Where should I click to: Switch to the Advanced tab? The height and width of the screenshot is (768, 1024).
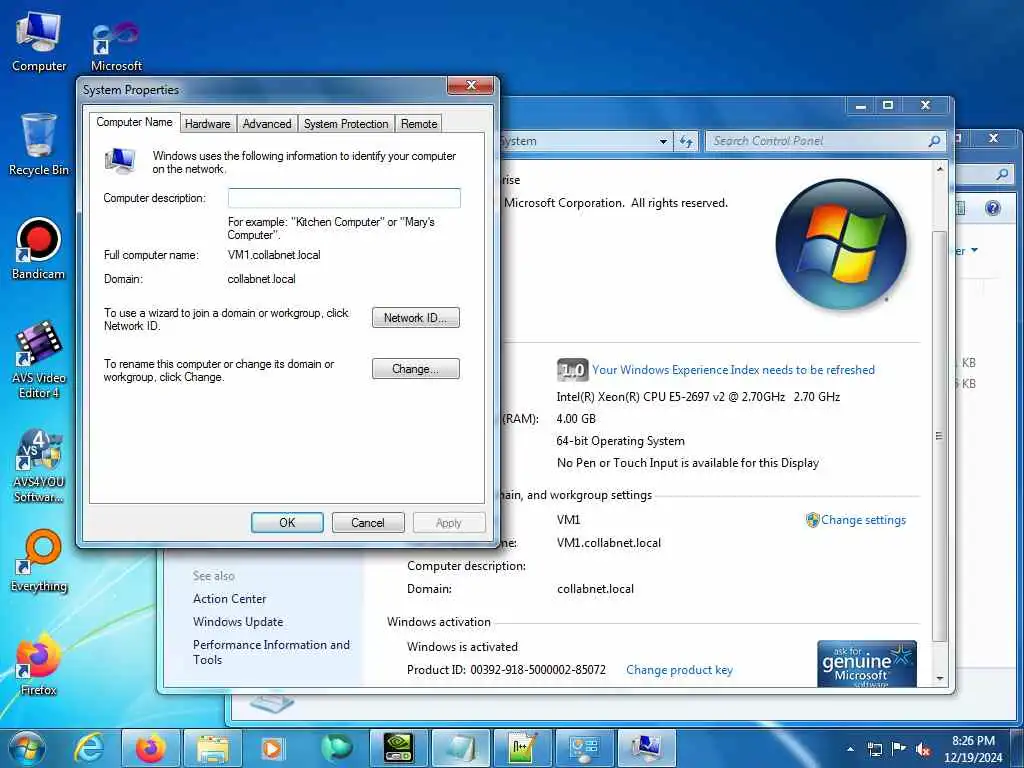coord(266,123)
